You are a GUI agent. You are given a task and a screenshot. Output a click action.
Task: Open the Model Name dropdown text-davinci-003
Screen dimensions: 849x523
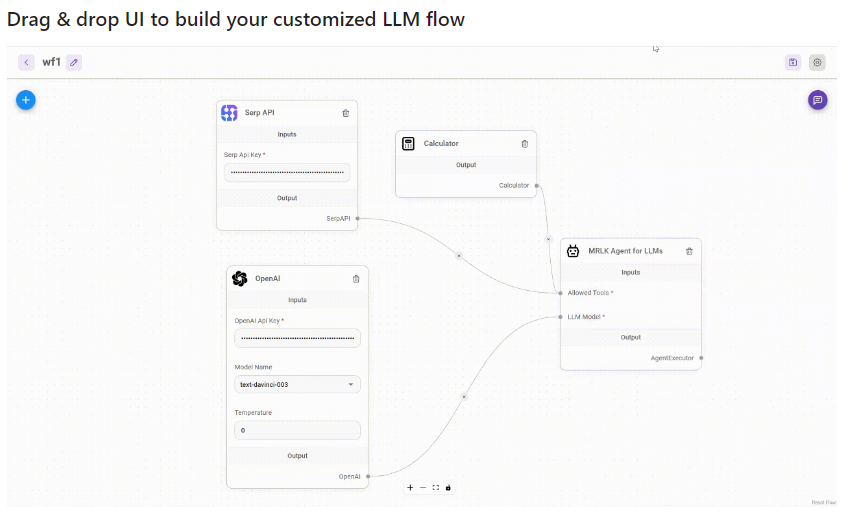[x=297, y=384]
